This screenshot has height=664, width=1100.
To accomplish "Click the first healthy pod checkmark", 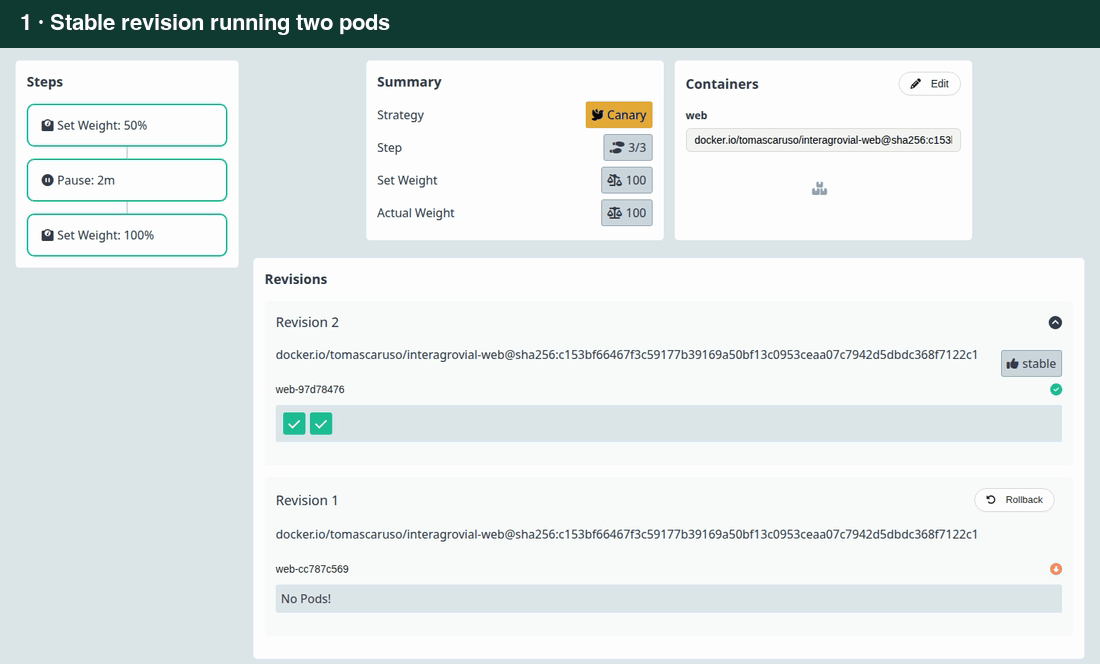I will click(294, 424).
